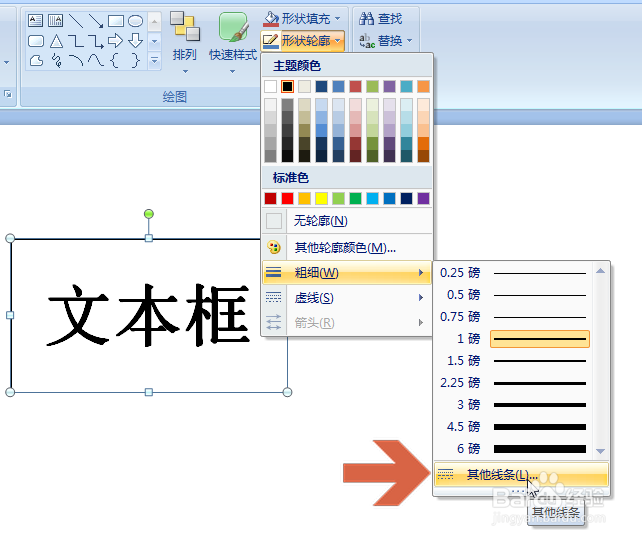Pick standard yellow color swatch
This screenshot has width=642, height=540.
[321, 199]
